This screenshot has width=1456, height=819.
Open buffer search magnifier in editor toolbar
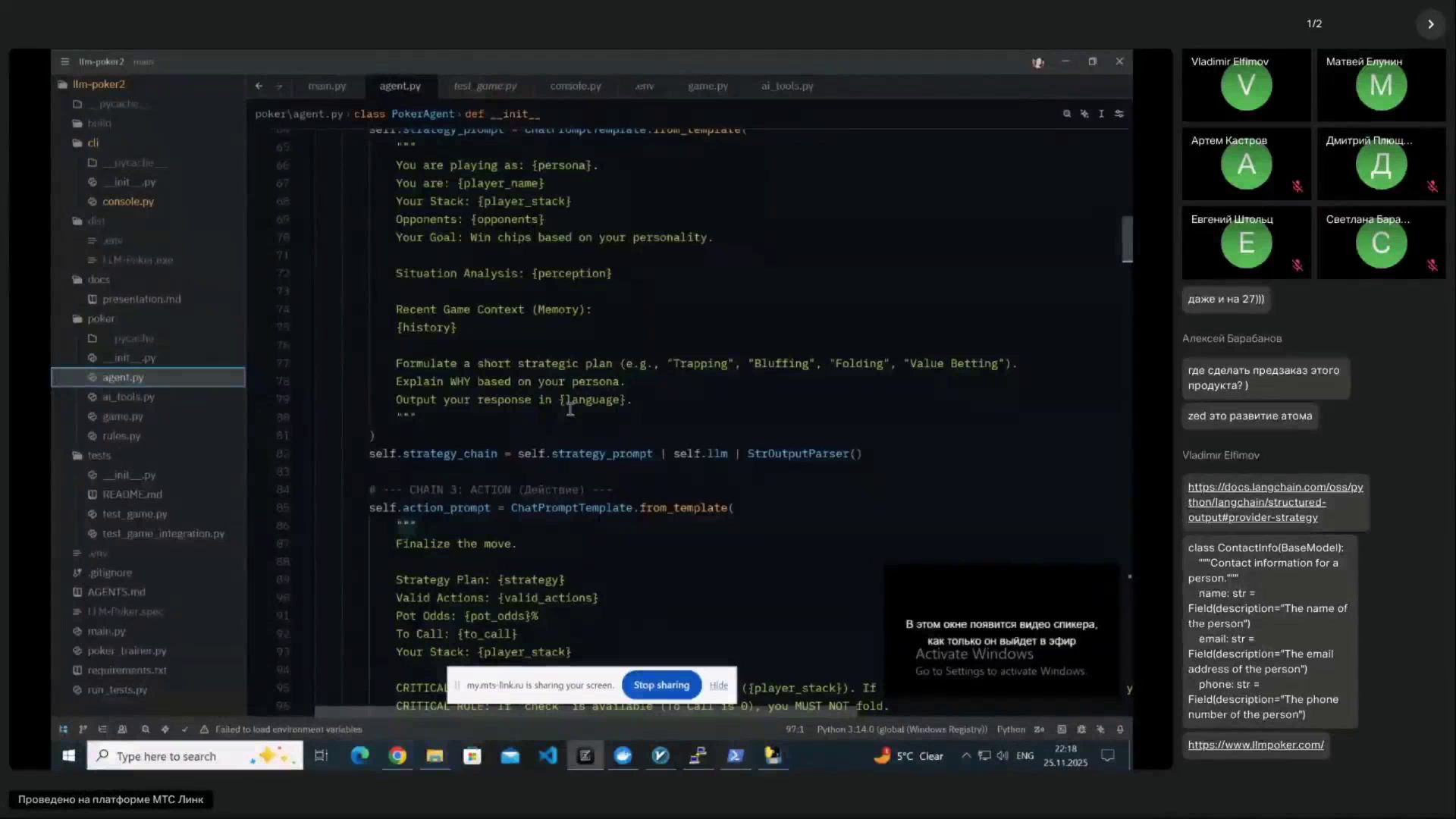point(1067,114)
